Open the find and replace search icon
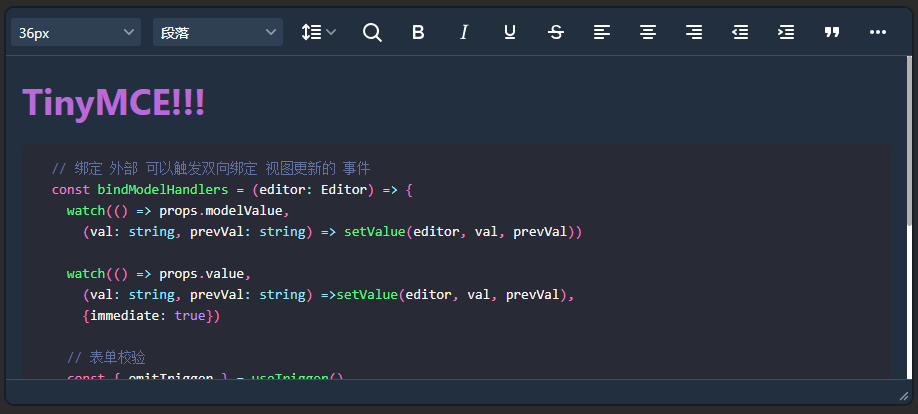 [x=372, y=32]
